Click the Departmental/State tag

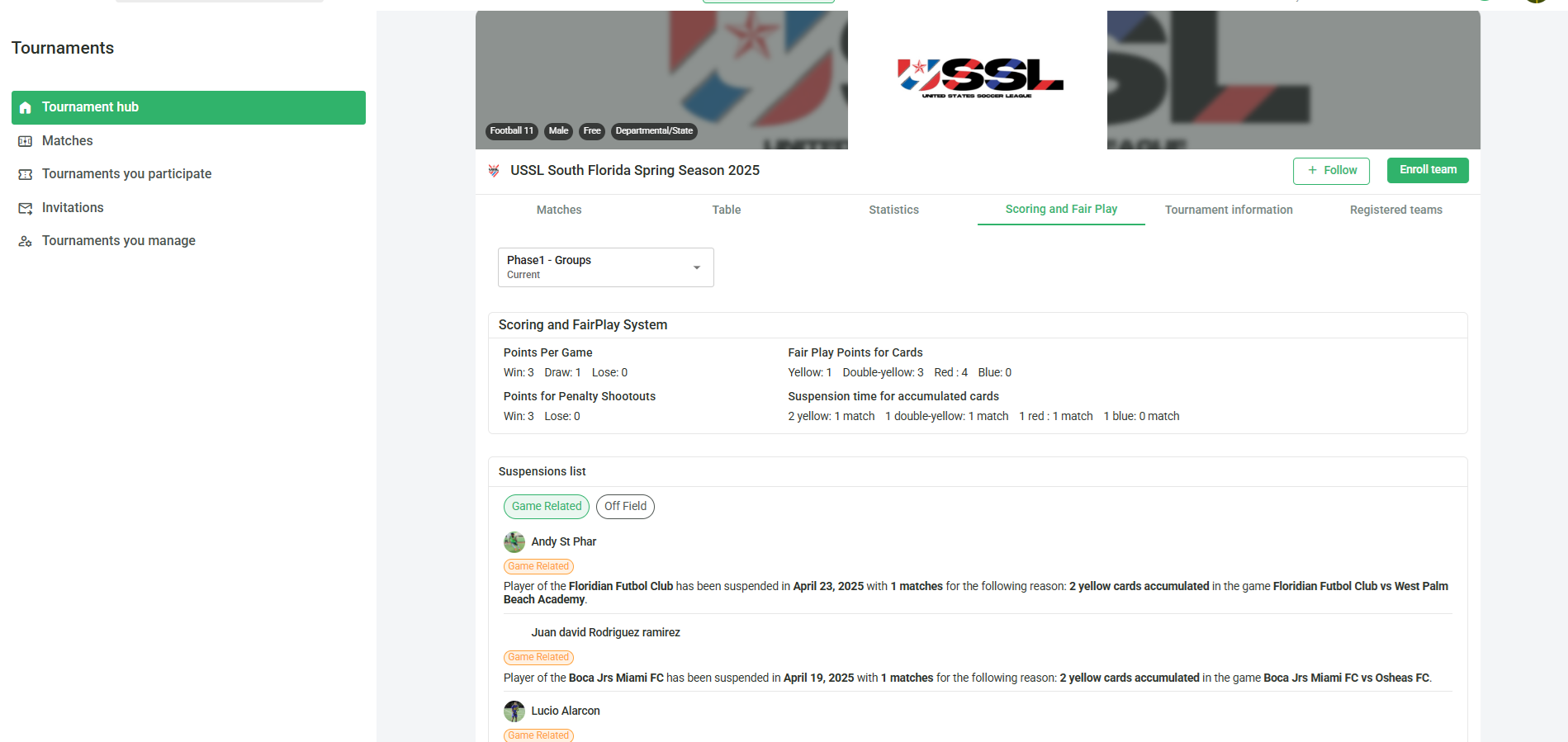point(654,131)
